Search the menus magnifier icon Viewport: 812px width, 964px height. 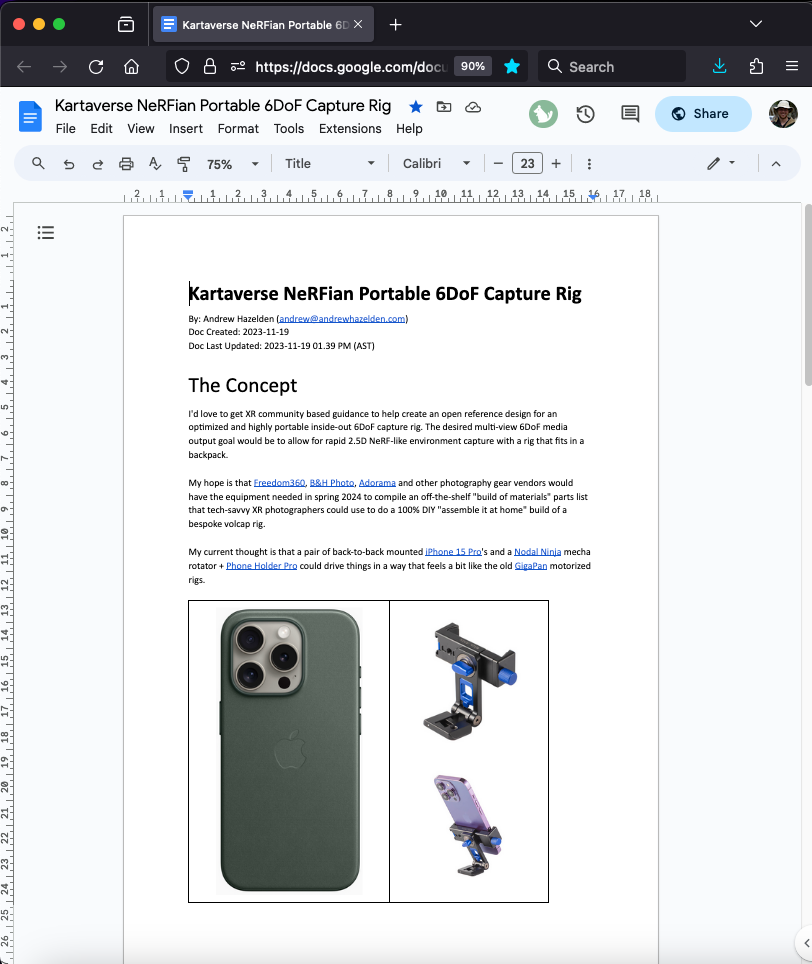[x=38, y=164]
